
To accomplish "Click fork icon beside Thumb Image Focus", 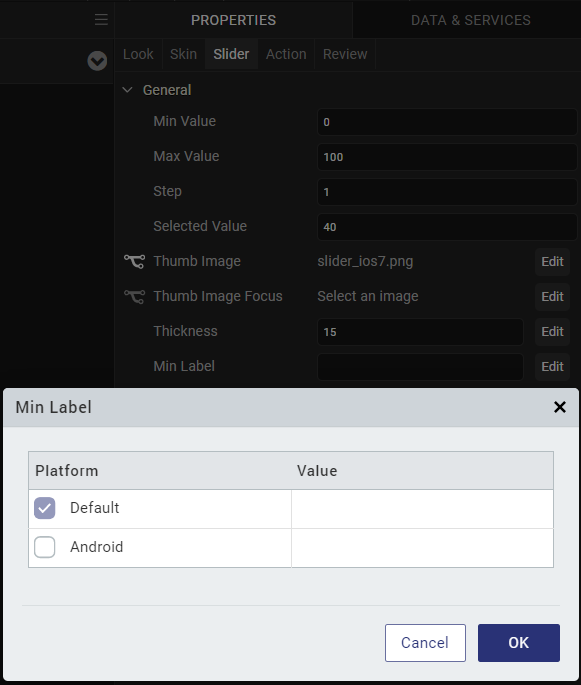I will point(135,296).
